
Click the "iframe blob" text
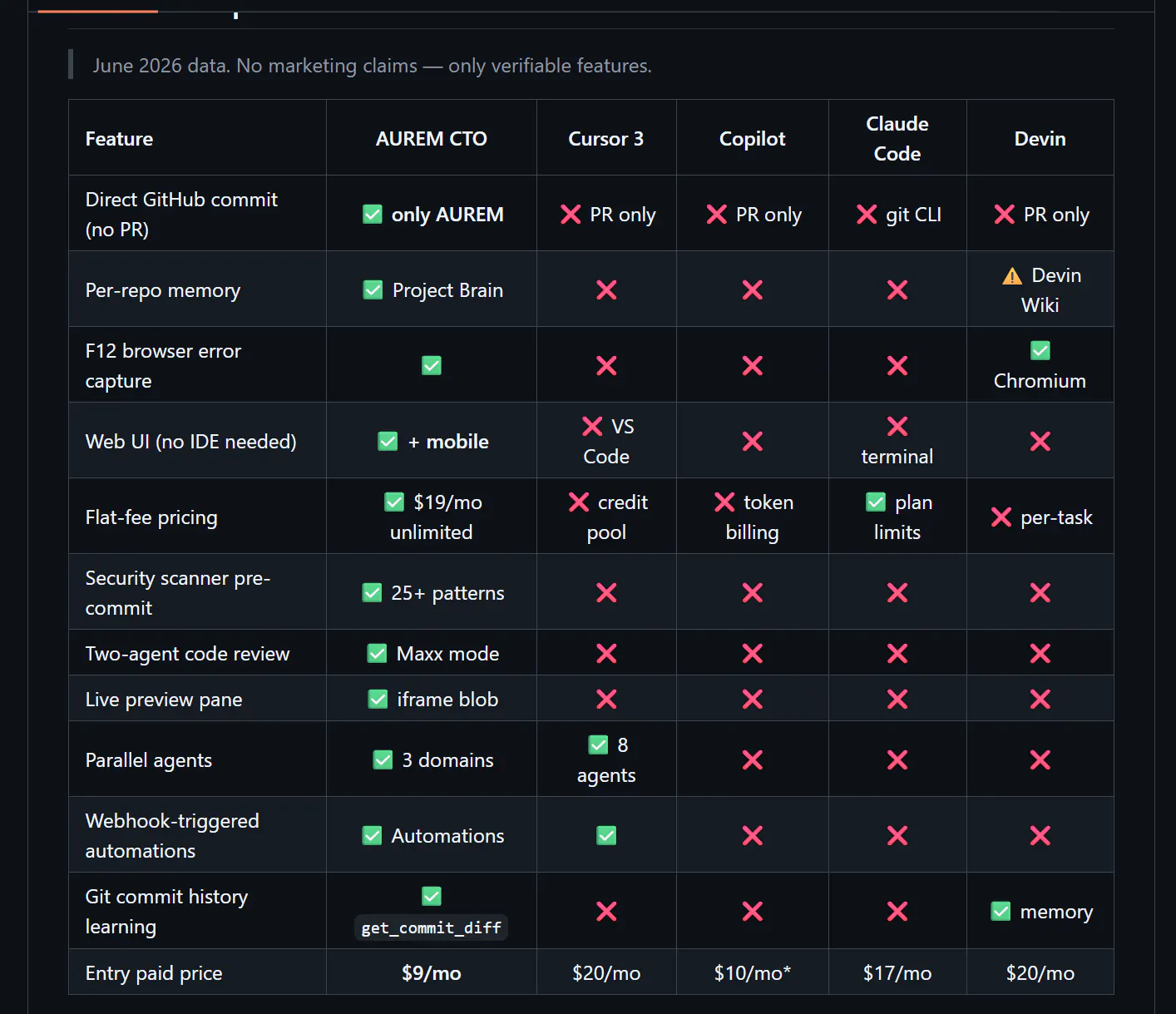coord(448,700)
